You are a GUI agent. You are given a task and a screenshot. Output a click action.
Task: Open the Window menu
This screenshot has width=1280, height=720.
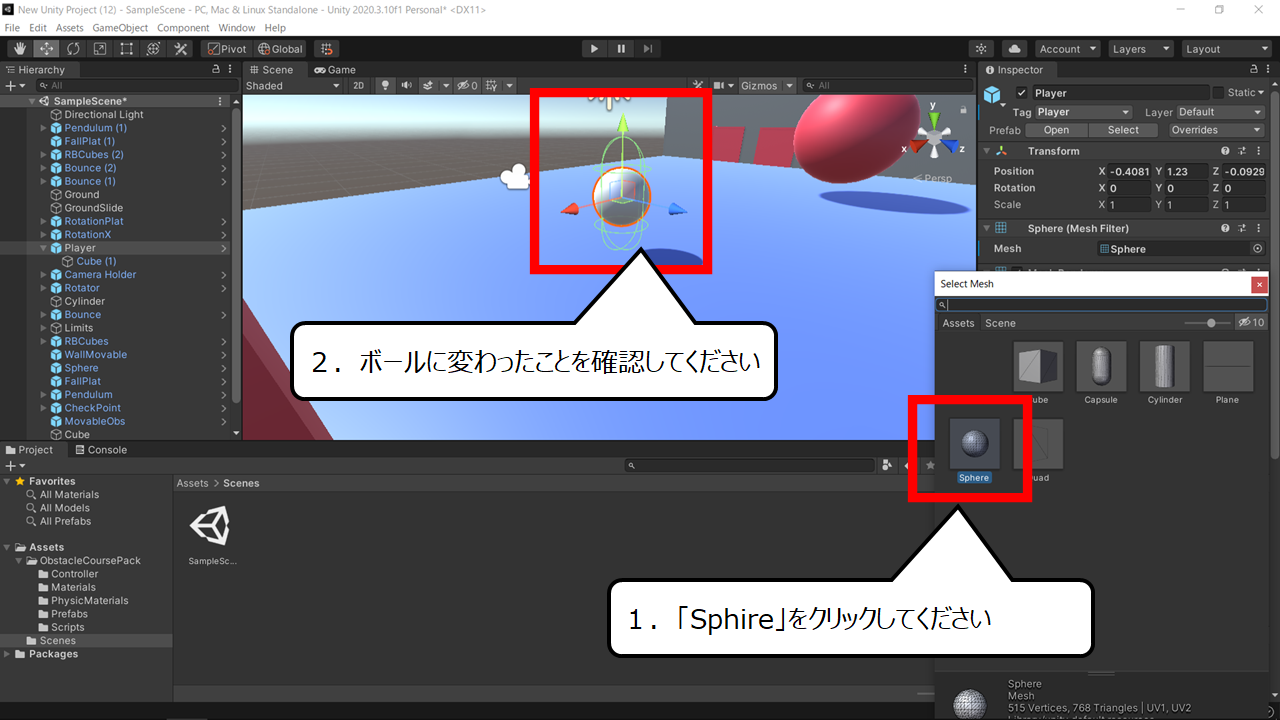coord(236,28)
